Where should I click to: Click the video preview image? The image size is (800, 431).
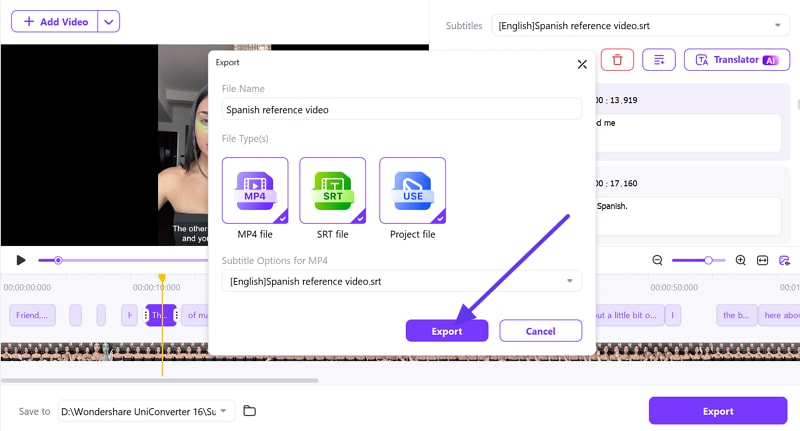pos(105,145)
